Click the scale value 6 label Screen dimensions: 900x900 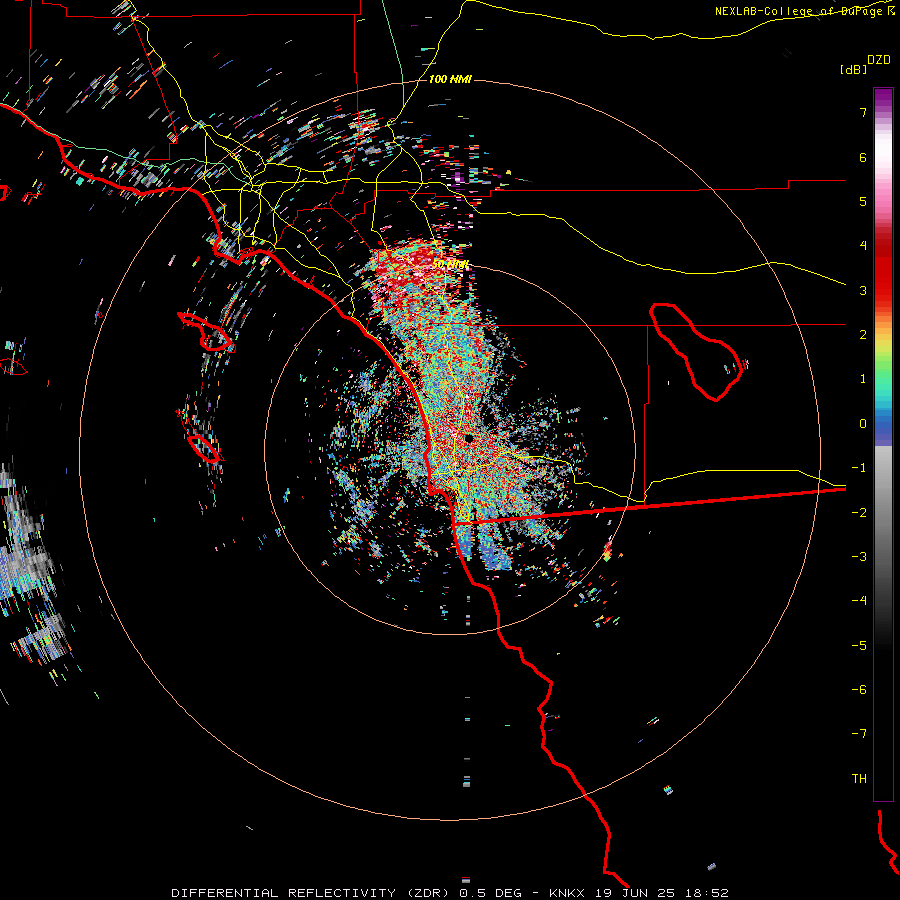pos(863,157)
